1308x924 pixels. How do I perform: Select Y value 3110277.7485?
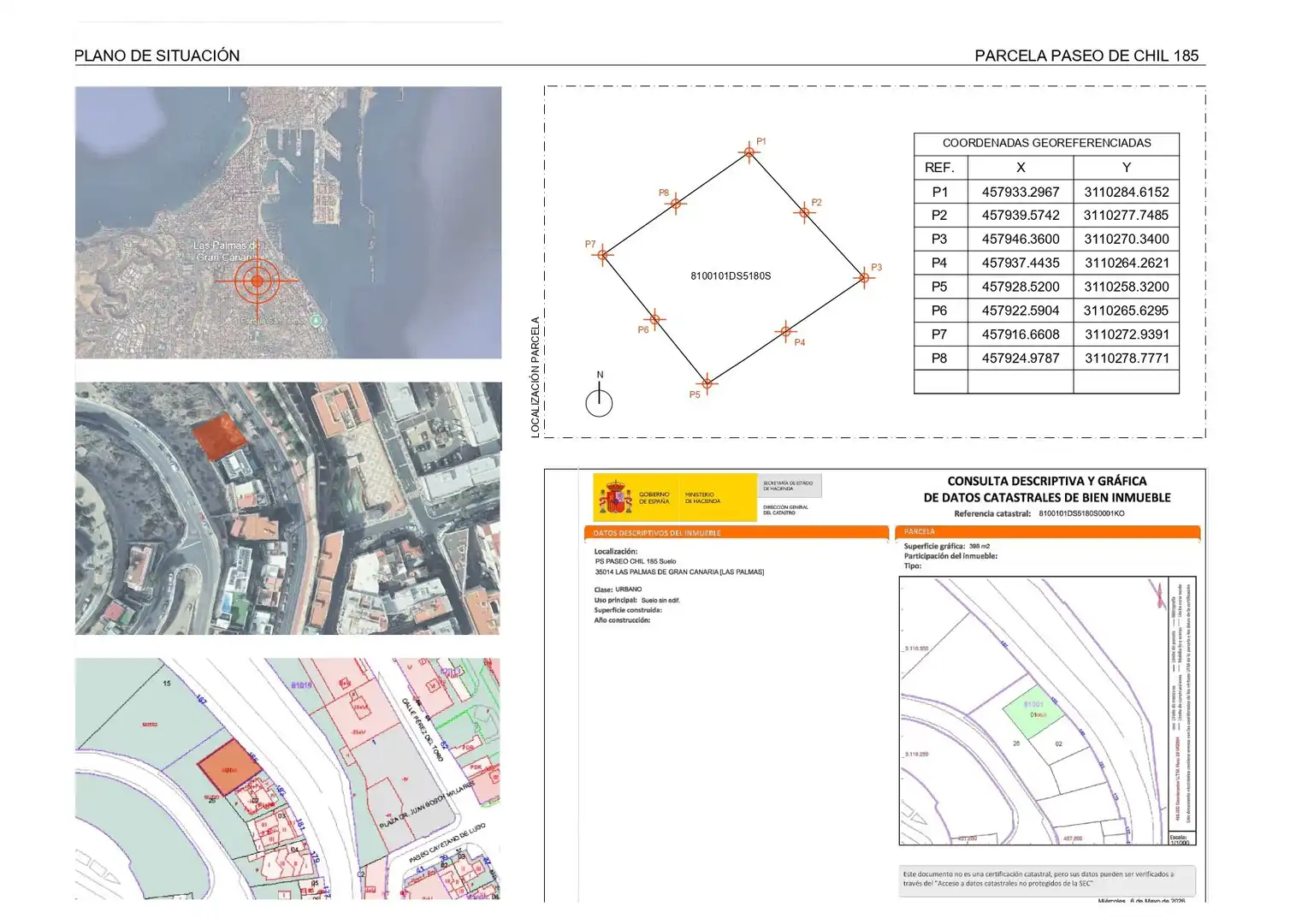click(x=1127, y=216)
